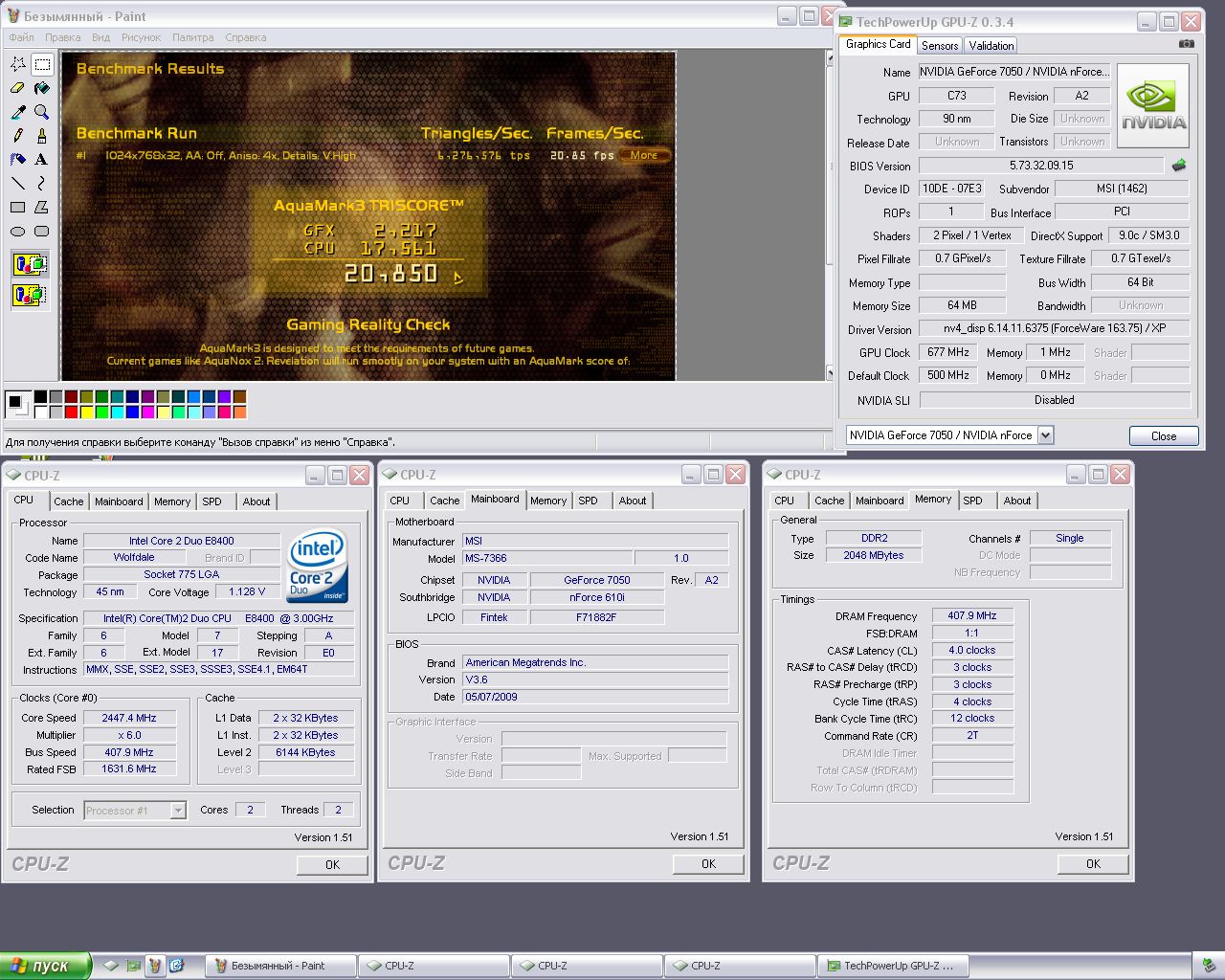Click OK in the CPU tab CPU-Z window
Viewport: 1225px width, 980px height.
pos(332,864)
